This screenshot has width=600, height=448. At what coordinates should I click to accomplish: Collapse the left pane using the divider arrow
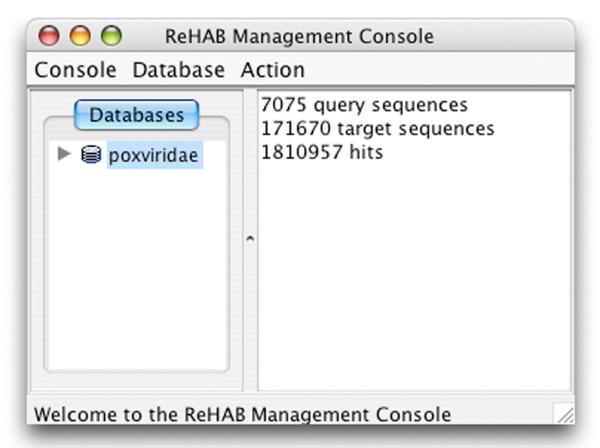point(250,238)
